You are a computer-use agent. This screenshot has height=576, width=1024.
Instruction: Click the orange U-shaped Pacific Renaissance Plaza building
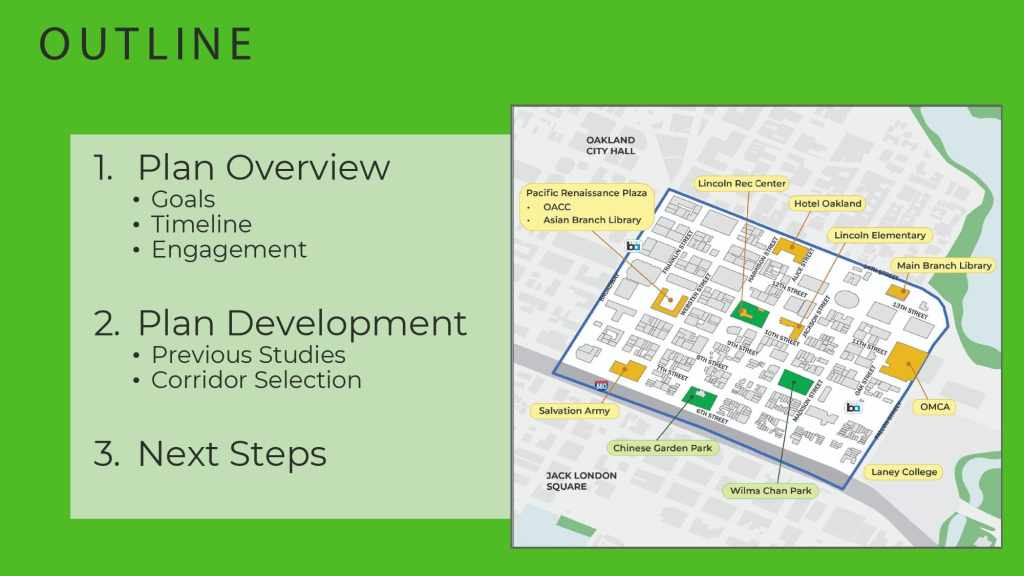[668, 299]
